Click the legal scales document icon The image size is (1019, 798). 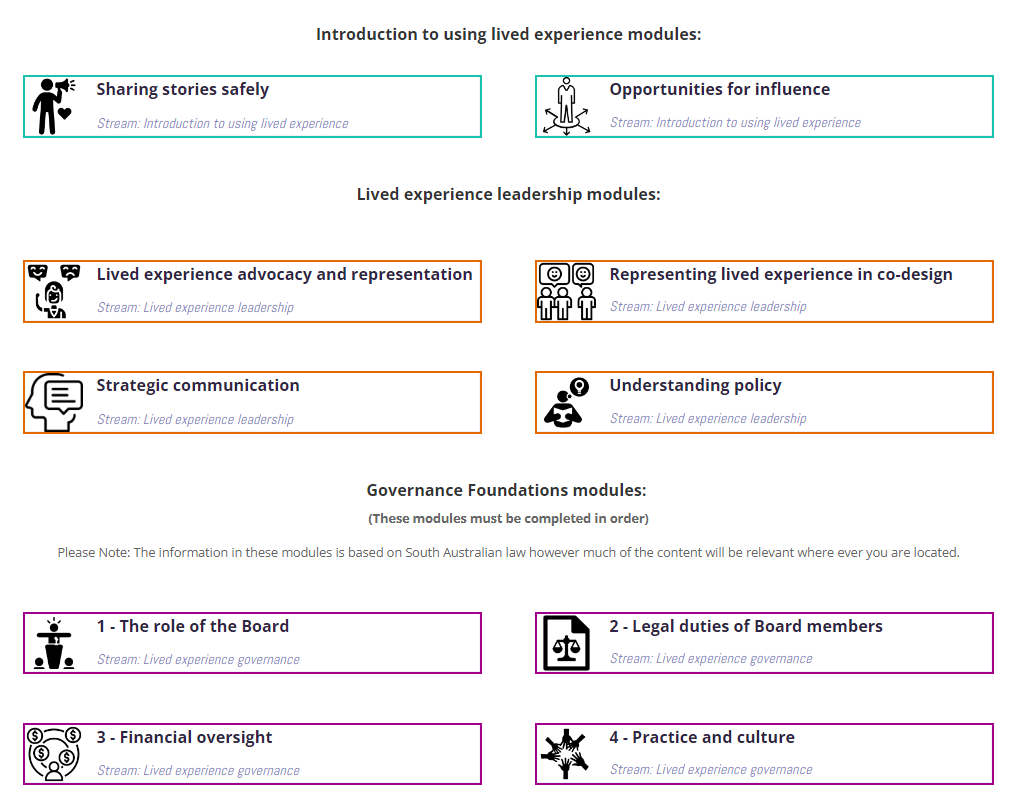566,643
